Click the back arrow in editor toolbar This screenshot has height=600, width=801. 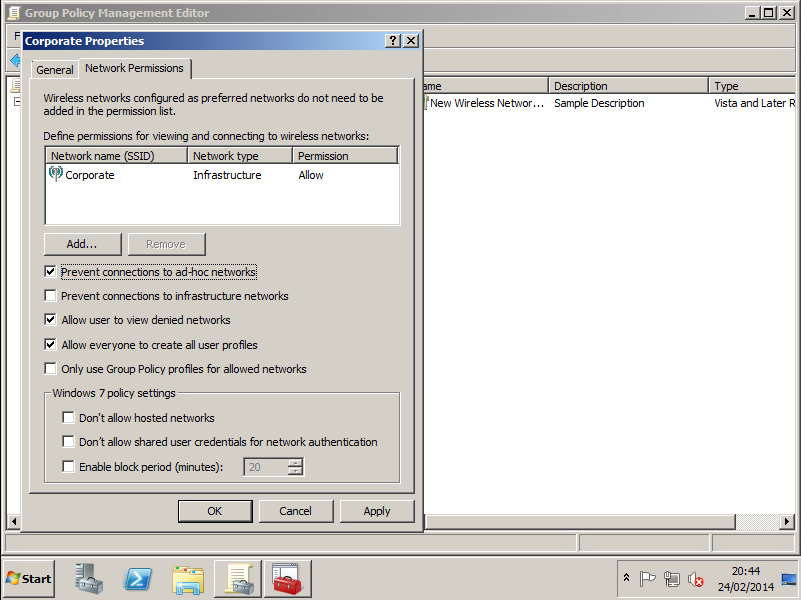[15, 61]
